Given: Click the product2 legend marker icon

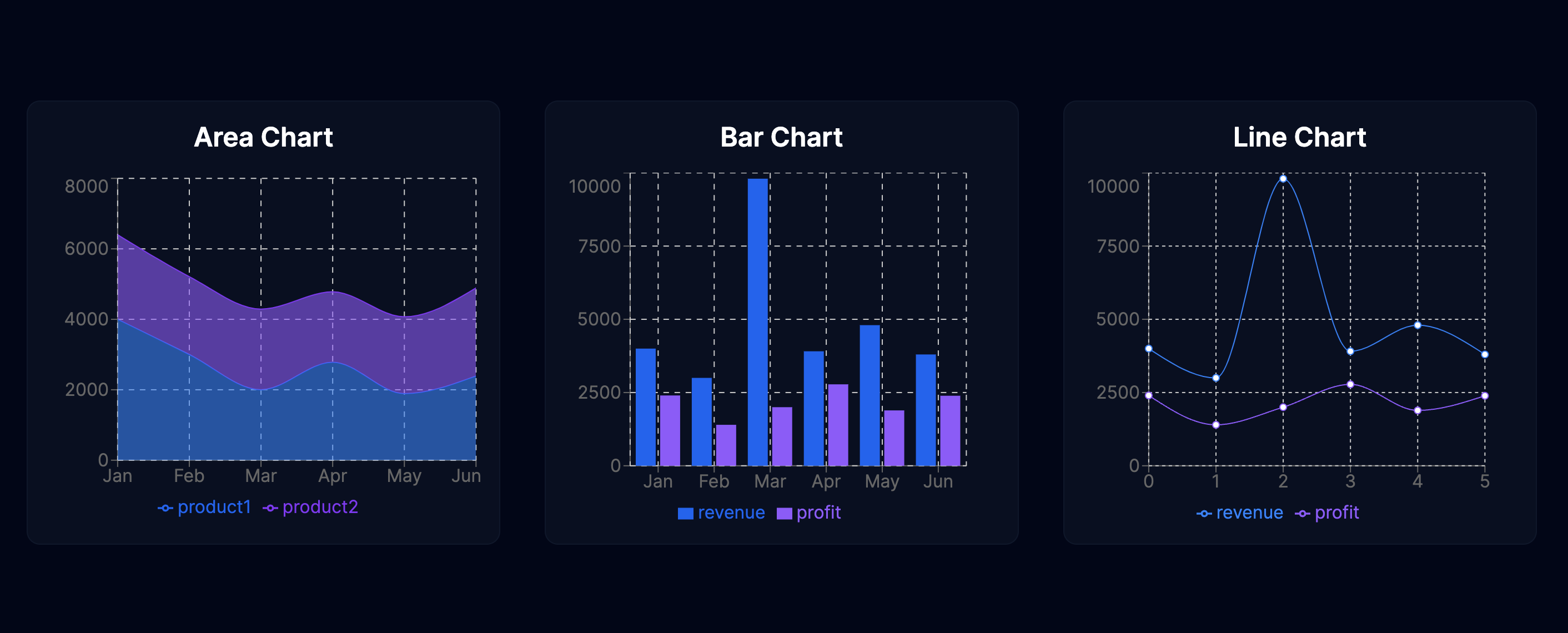Looking at the screenshot, I should pyautogui.click(x=270, y=508).
